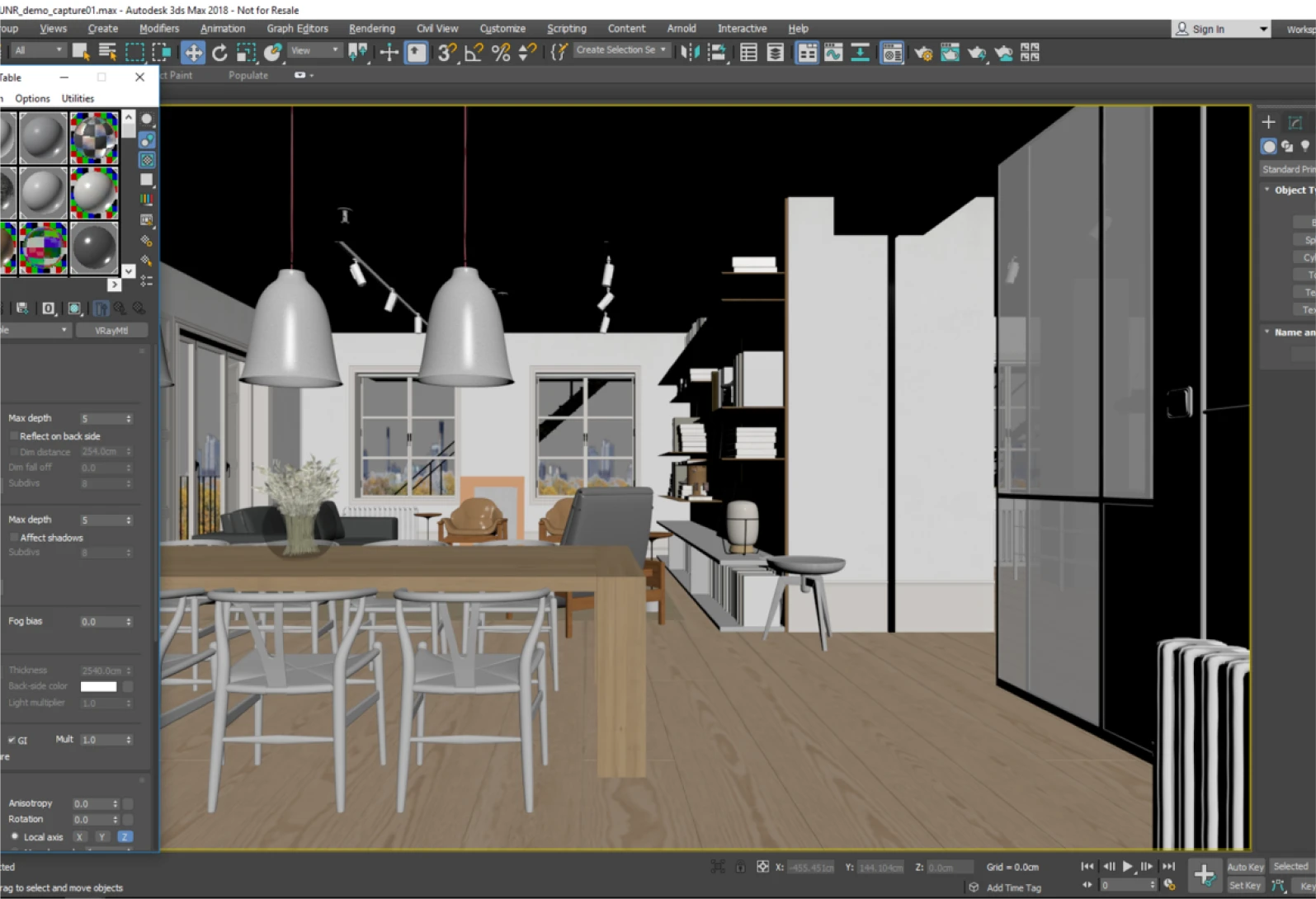Select the dark glossy material sample sphere
The height and width of the screenshot is (899, 1316).
pyautogui.click(x=94, y=248)
